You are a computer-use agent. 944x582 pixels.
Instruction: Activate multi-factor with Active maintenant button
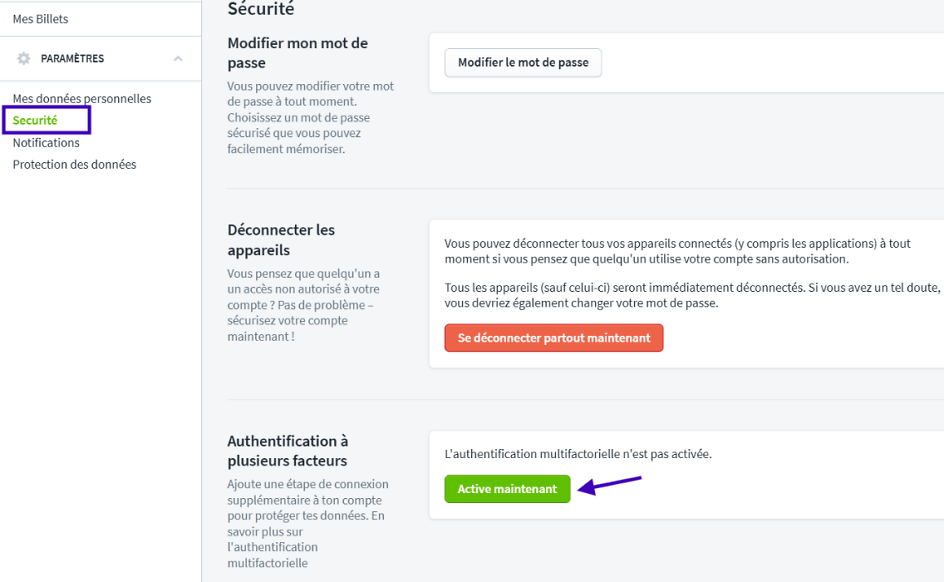click(507, 489)
